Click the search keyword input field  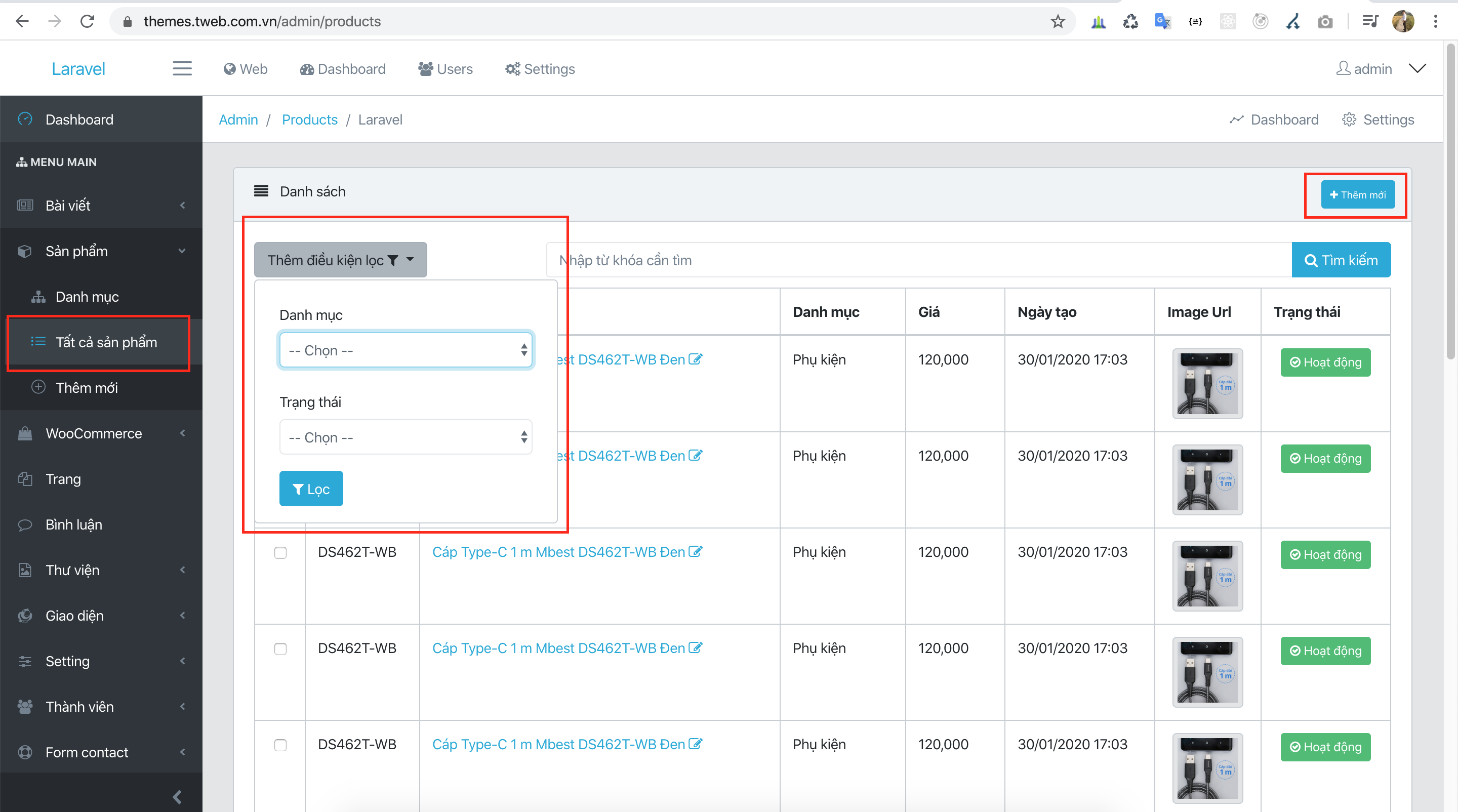906,260
